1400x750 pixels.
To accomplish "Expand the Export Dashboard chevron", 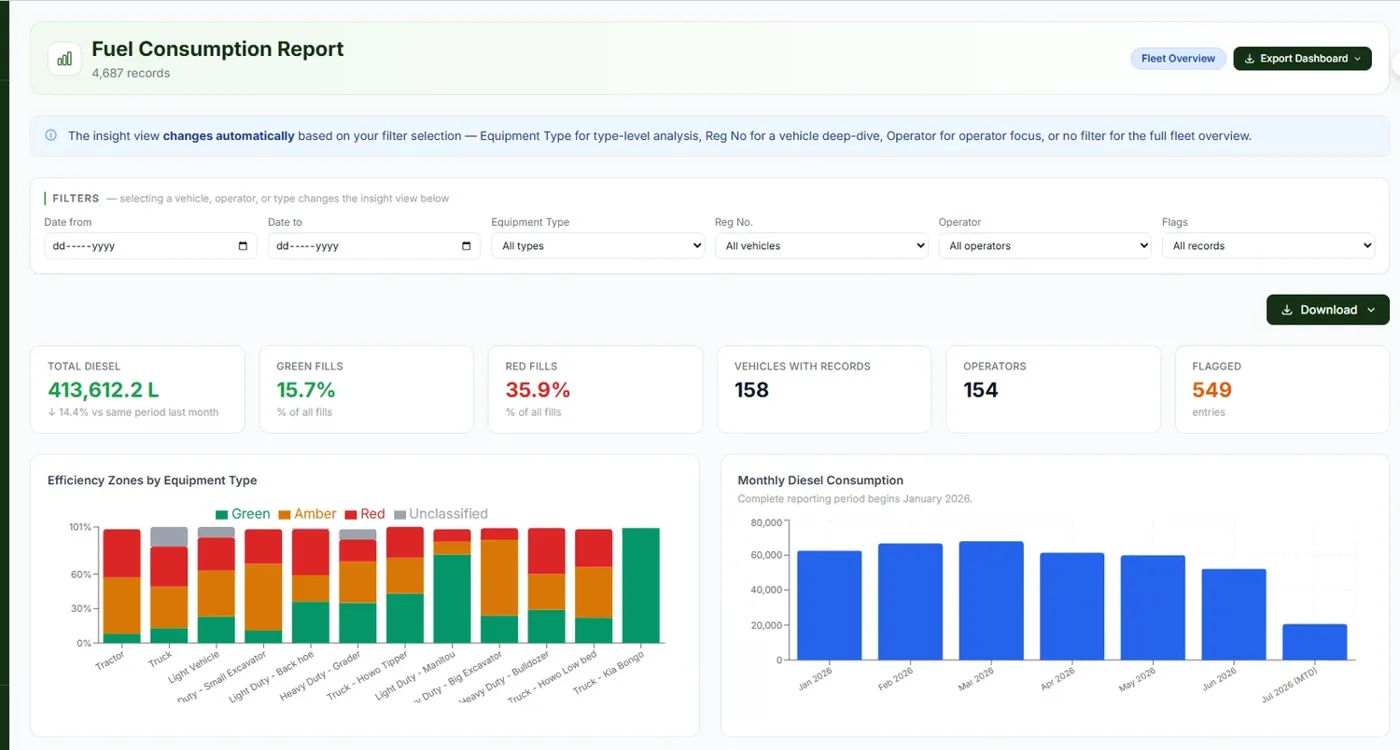I will pos(1357,59).
